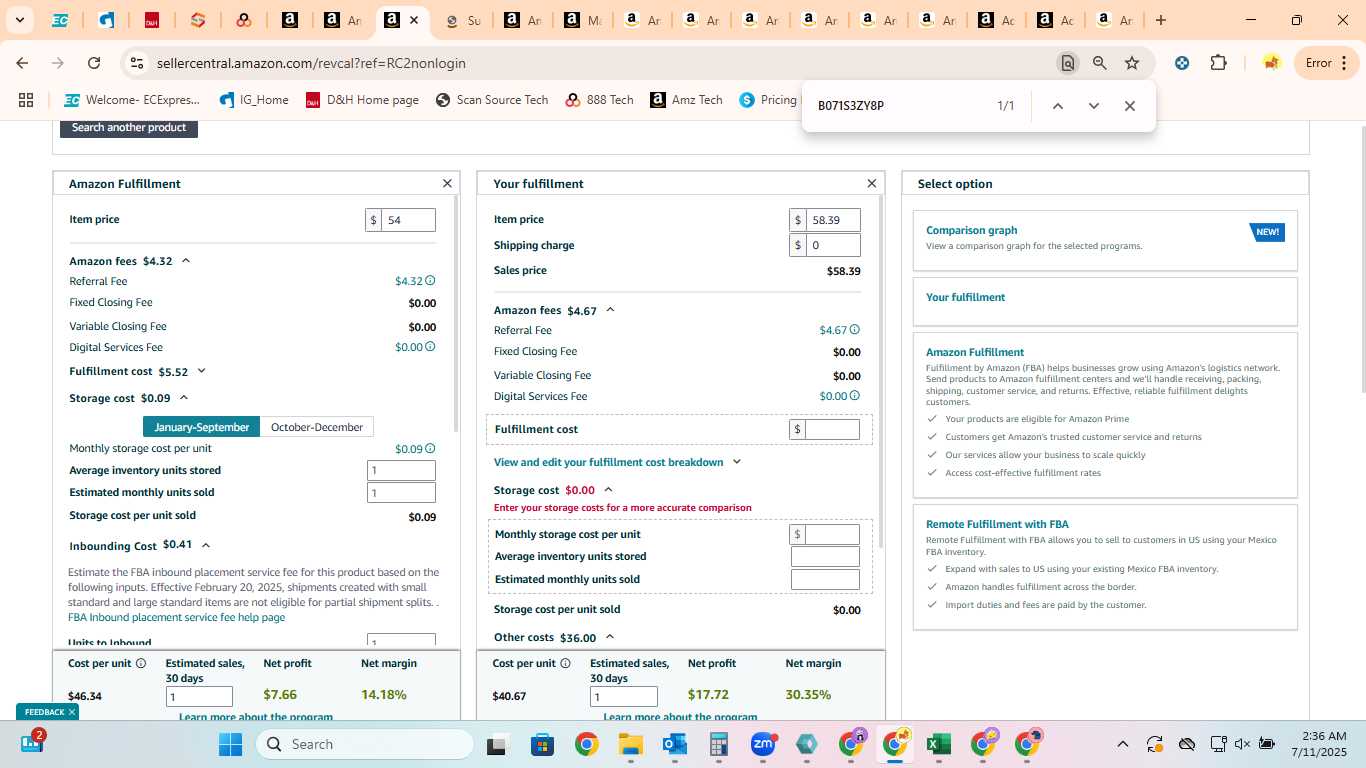Click the browser back arrow
The image size is (1366, 768).
click(22, 63)
